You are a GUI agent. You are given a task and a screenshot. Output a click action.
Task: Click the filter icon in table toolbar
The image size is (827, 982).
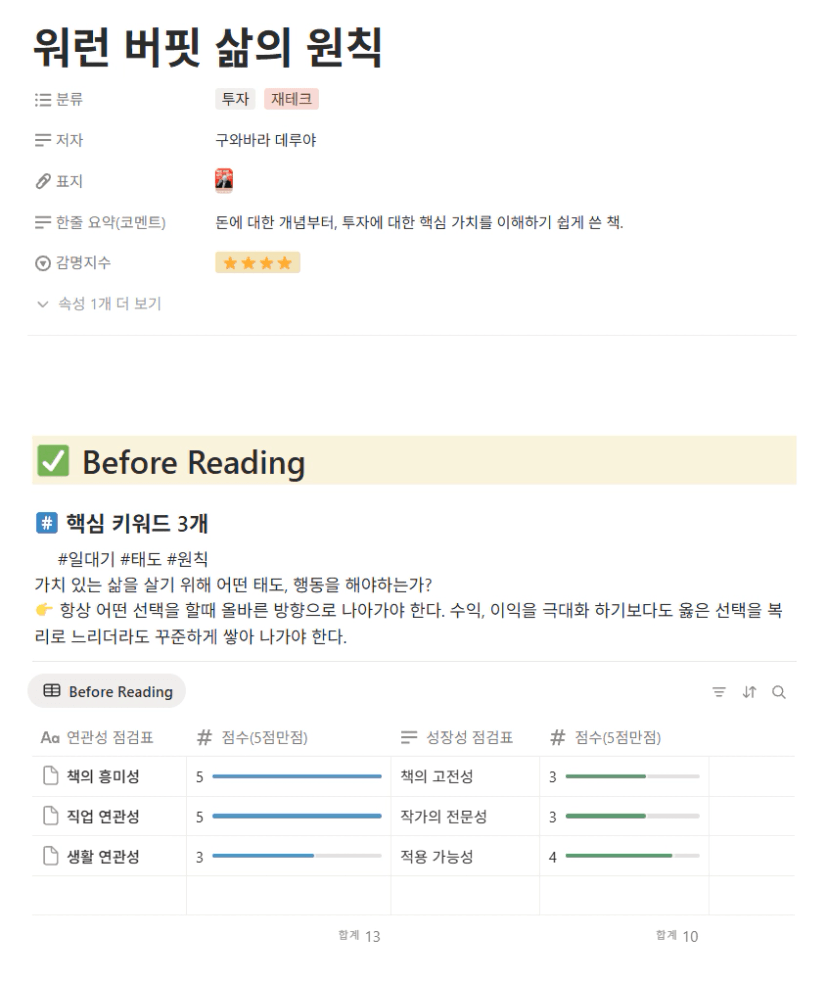tap(718, 692)
